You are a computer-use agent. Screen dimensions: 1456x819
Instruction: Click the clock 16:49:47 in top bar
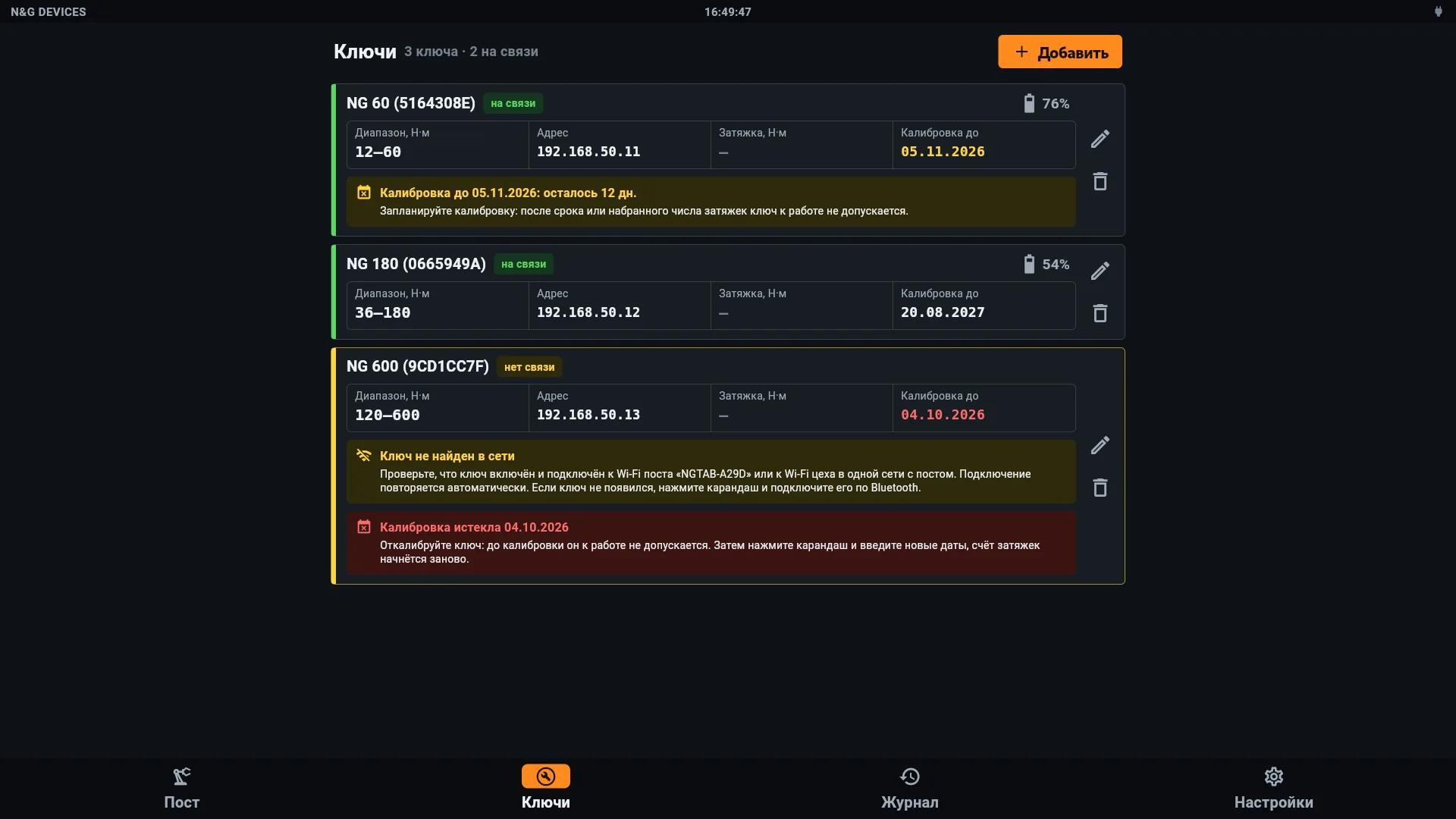(728, 11)
